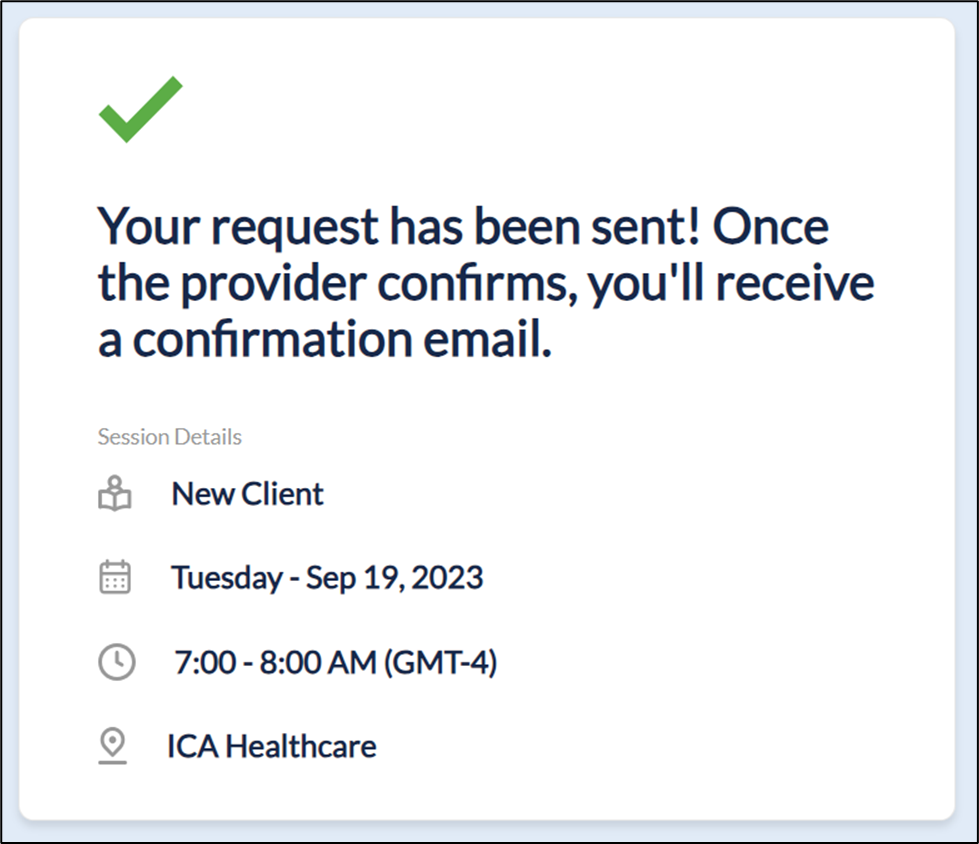
Task: Click "Your request has been sent!" heading text
Action: tap(398, 228)
